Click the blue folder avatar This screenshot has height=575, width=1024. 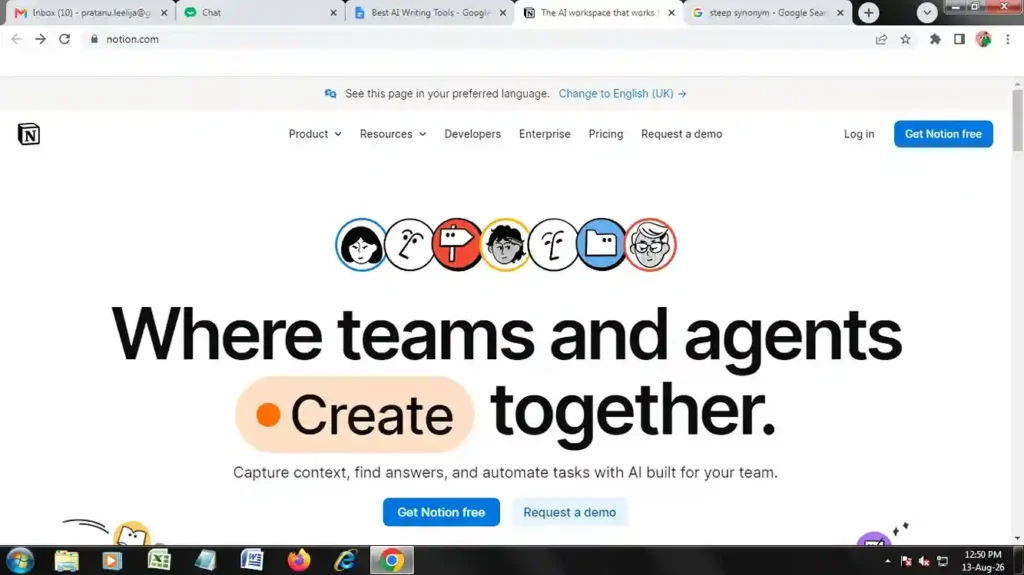point(601,245)
